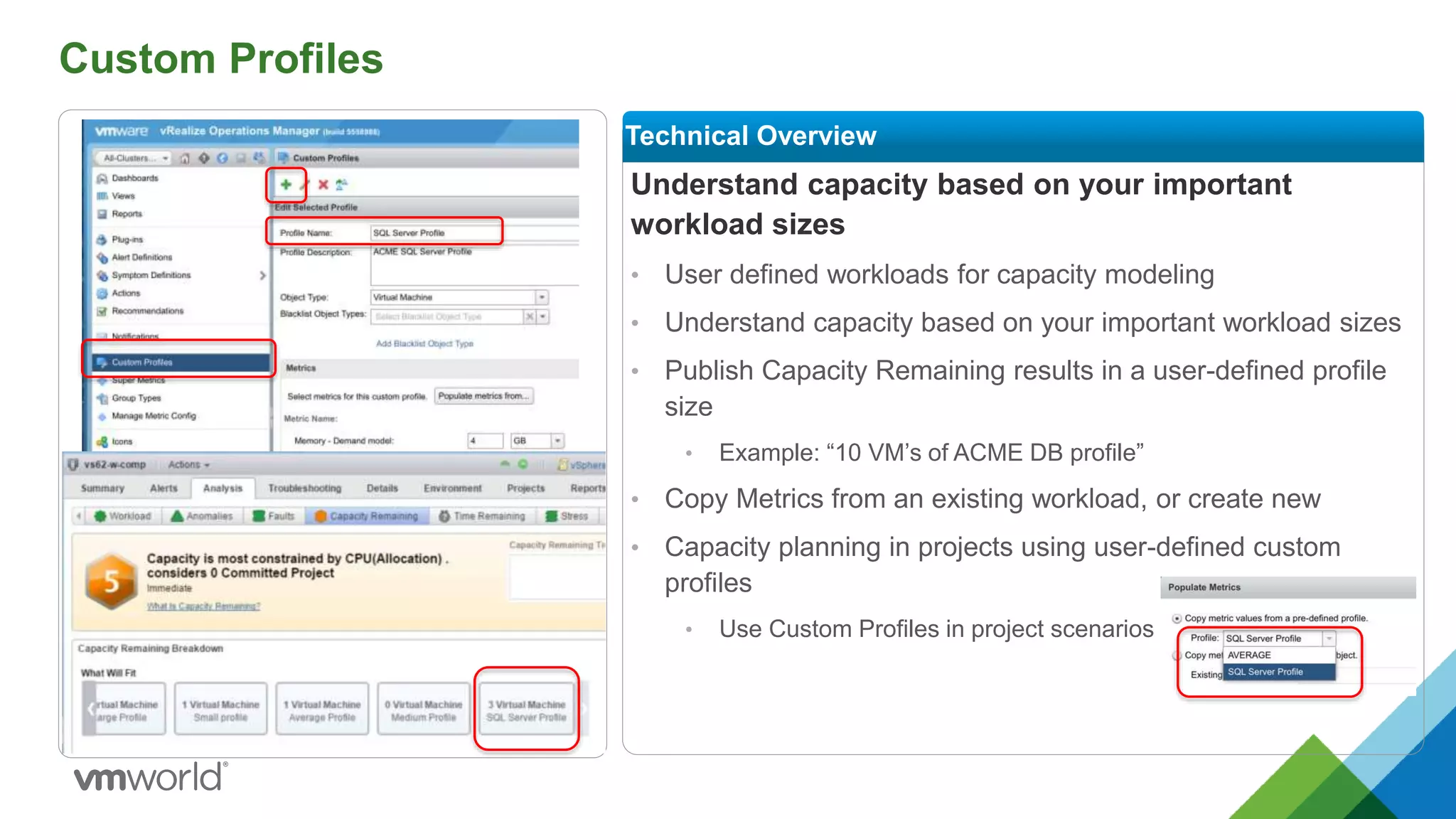Open the Faults analysis badge tab

tap(274, 516)
